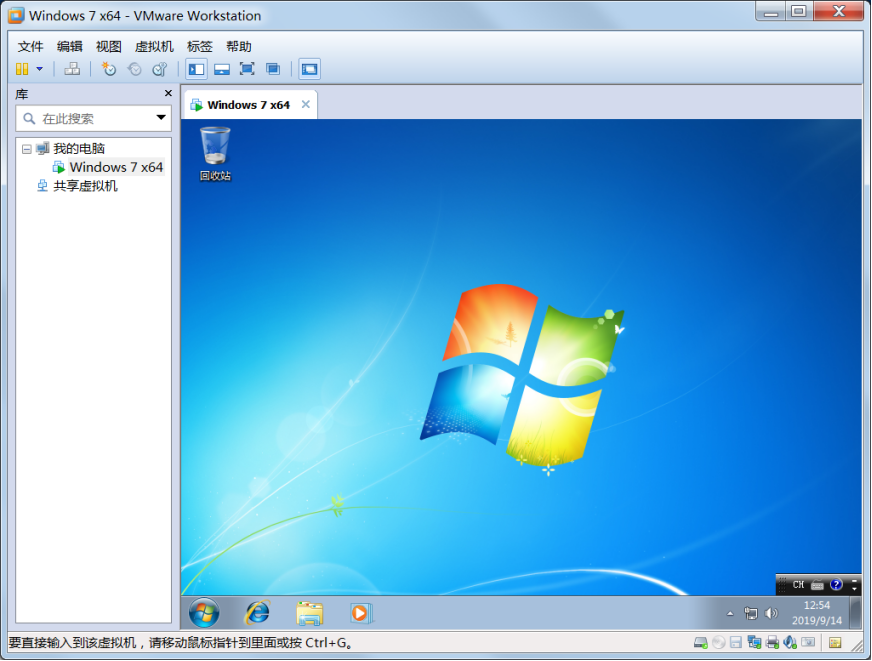
Task: Expand the library search dropdown arrow
Action: click(161, 118)
